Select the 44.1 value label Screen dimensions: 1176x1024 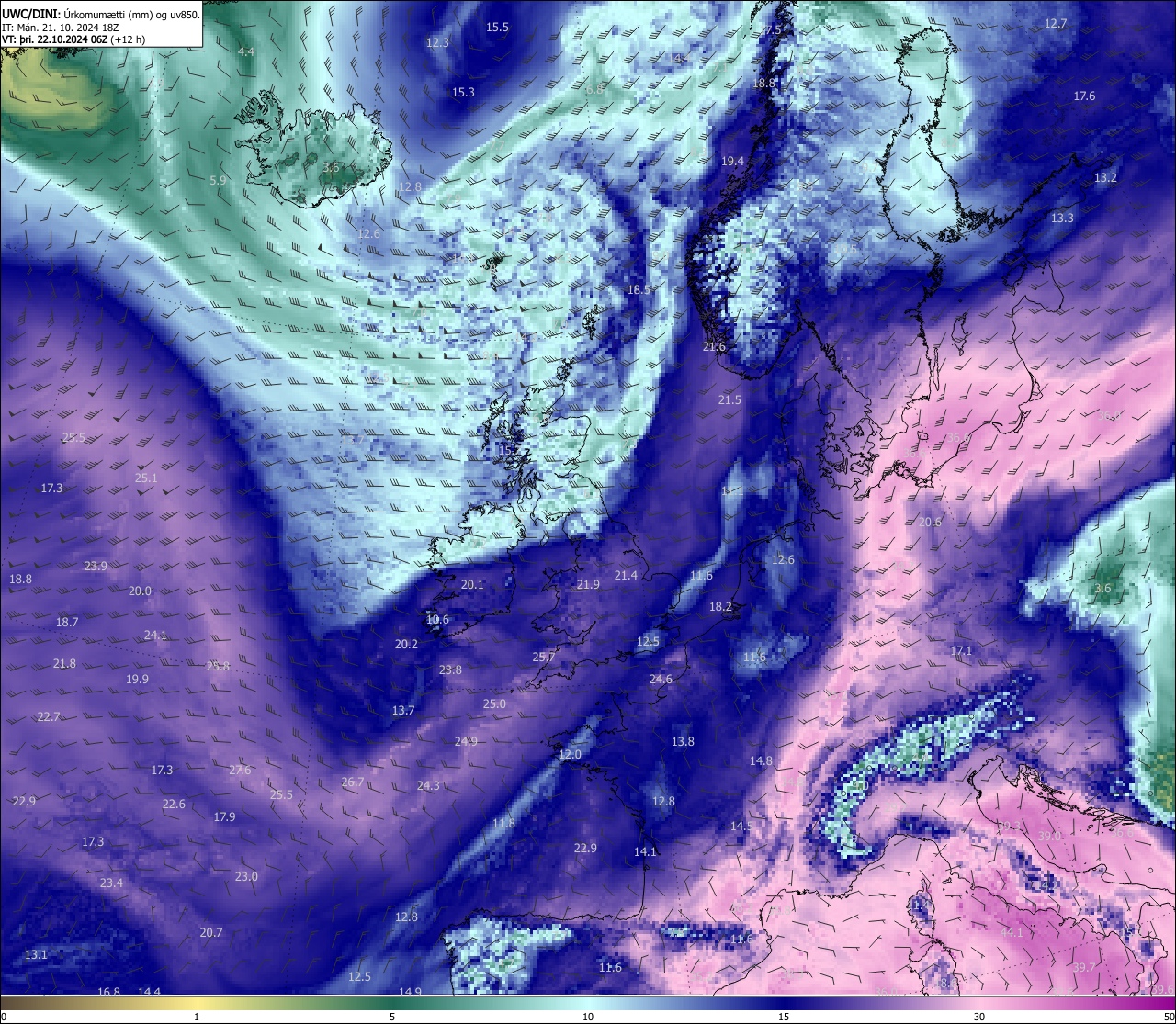(x=1012, y=932)
